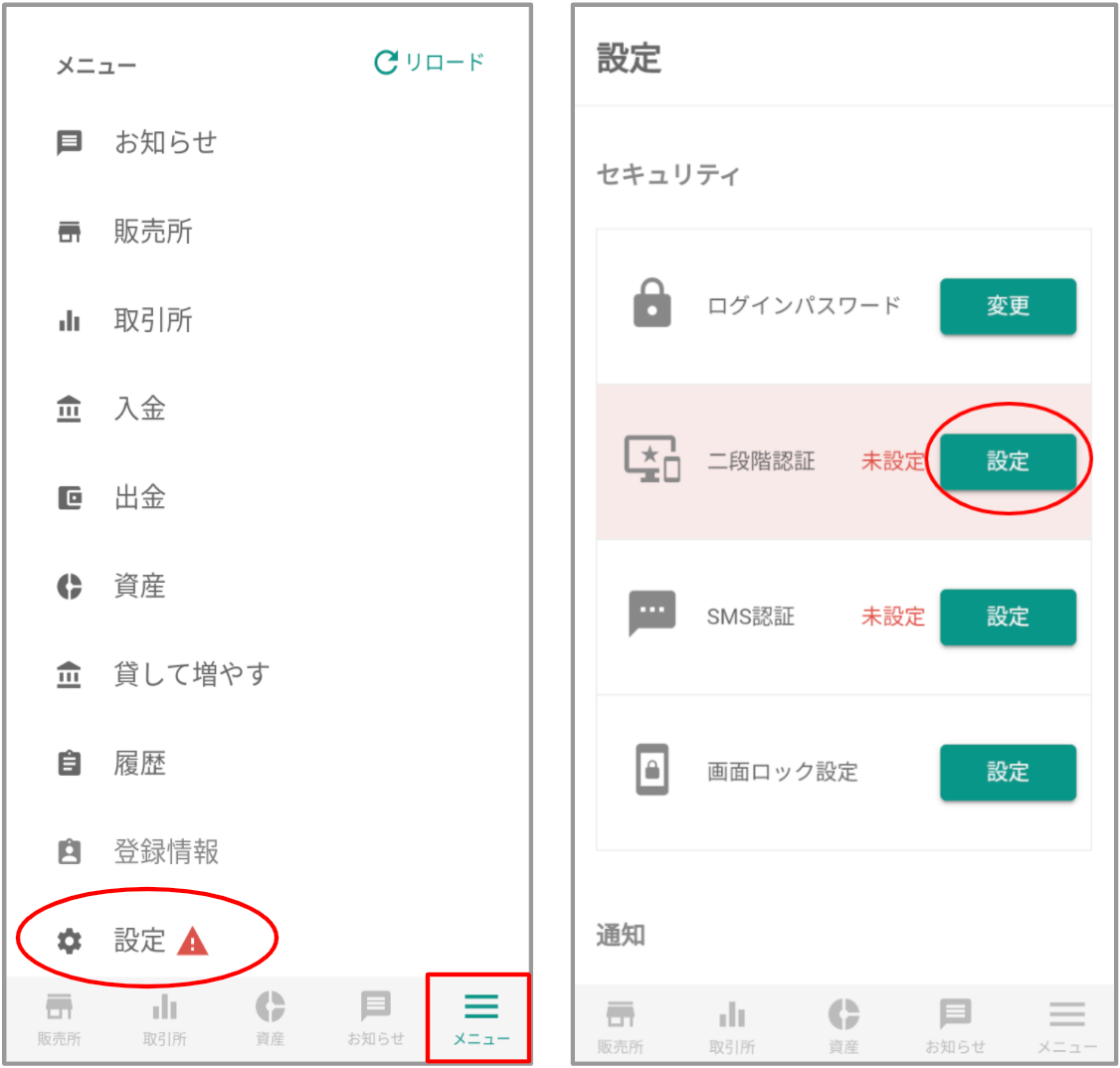
Task: Select 販売所 in the menu list
Action: click(153, 232)
